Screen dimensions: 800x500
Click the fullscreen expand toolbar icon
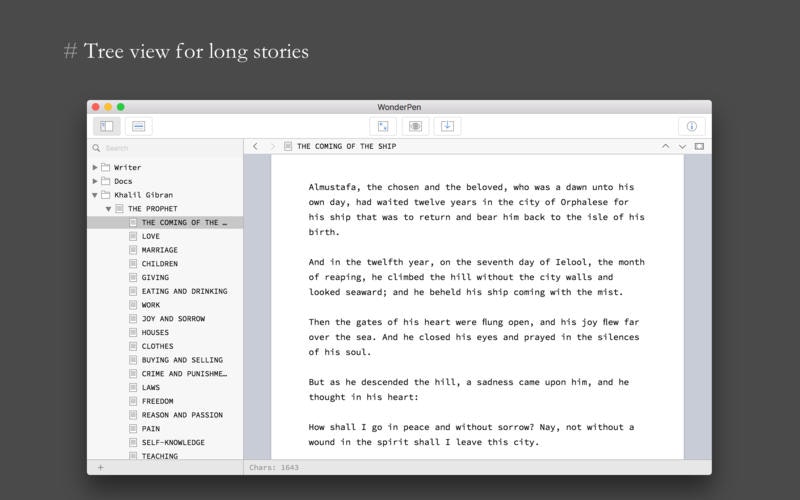click(383, 126)
